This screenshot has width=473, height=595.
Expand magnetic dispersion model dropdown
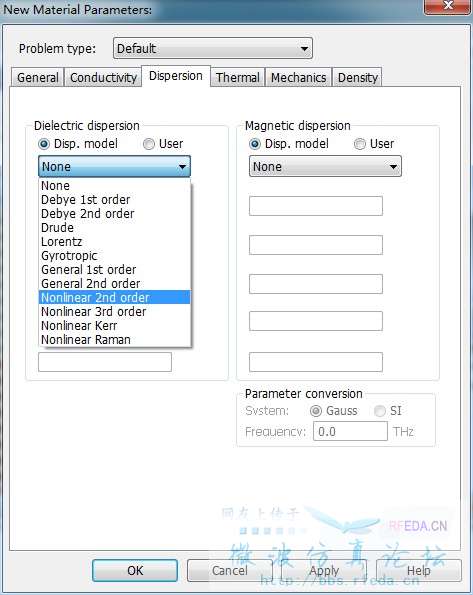pyautogui.click(x=325, y=166)
